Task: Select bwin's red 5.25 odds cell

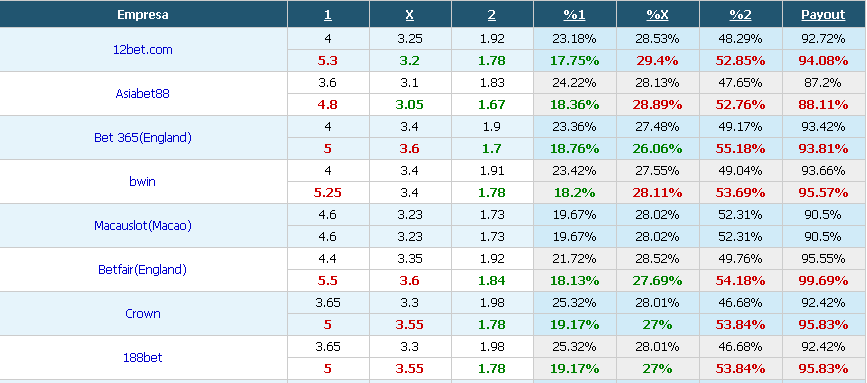Action: (x=328, y=192)
